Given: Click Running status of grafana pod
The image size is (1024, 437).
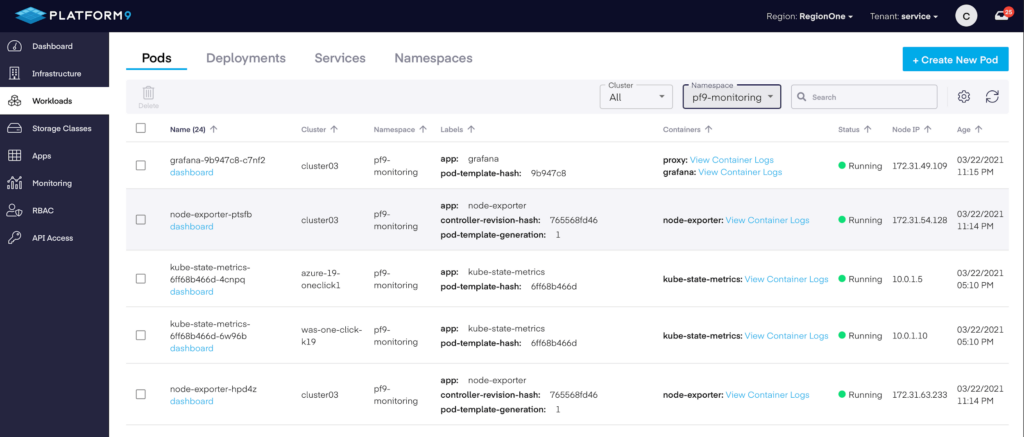Looking at the screenshot, I should (x=860, y=166).
